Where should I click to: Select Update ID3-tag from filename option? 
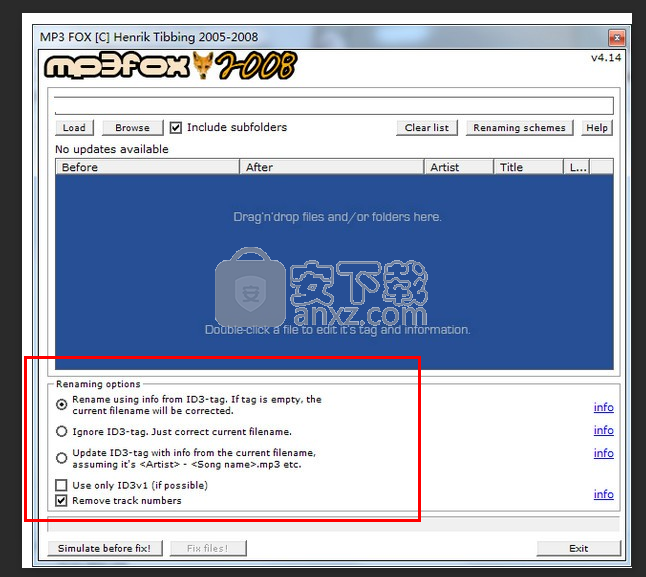(x=61, y=458)
